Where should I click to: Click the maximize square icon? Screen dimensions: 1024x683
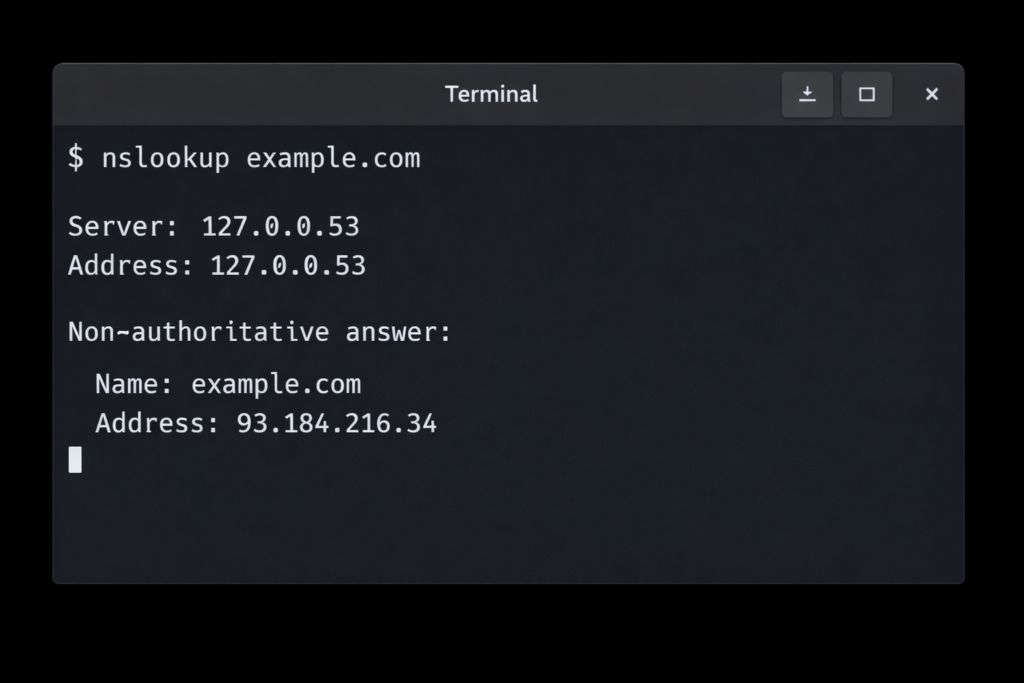(866, 94)
